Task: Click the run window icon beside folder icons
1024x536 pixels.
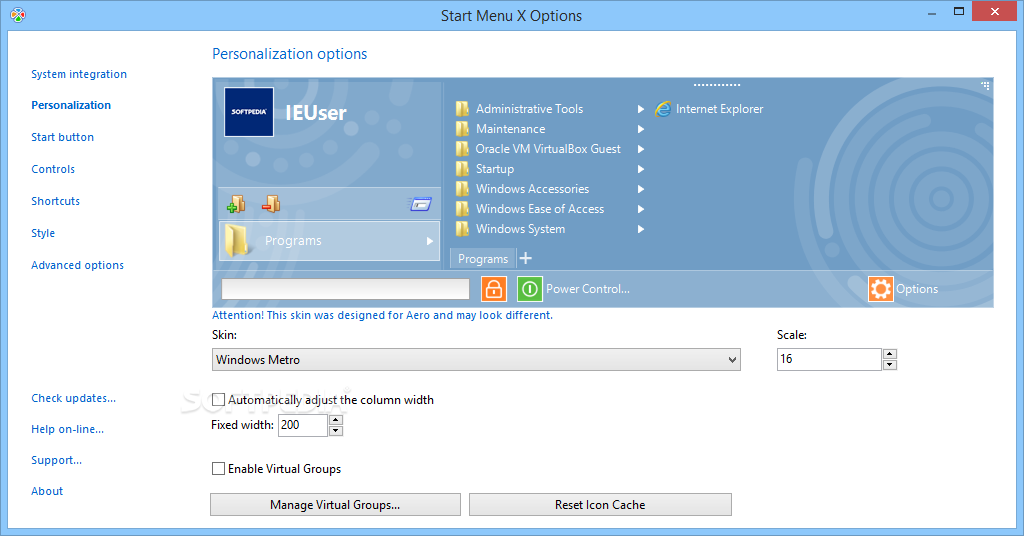Action: (421, 204)
